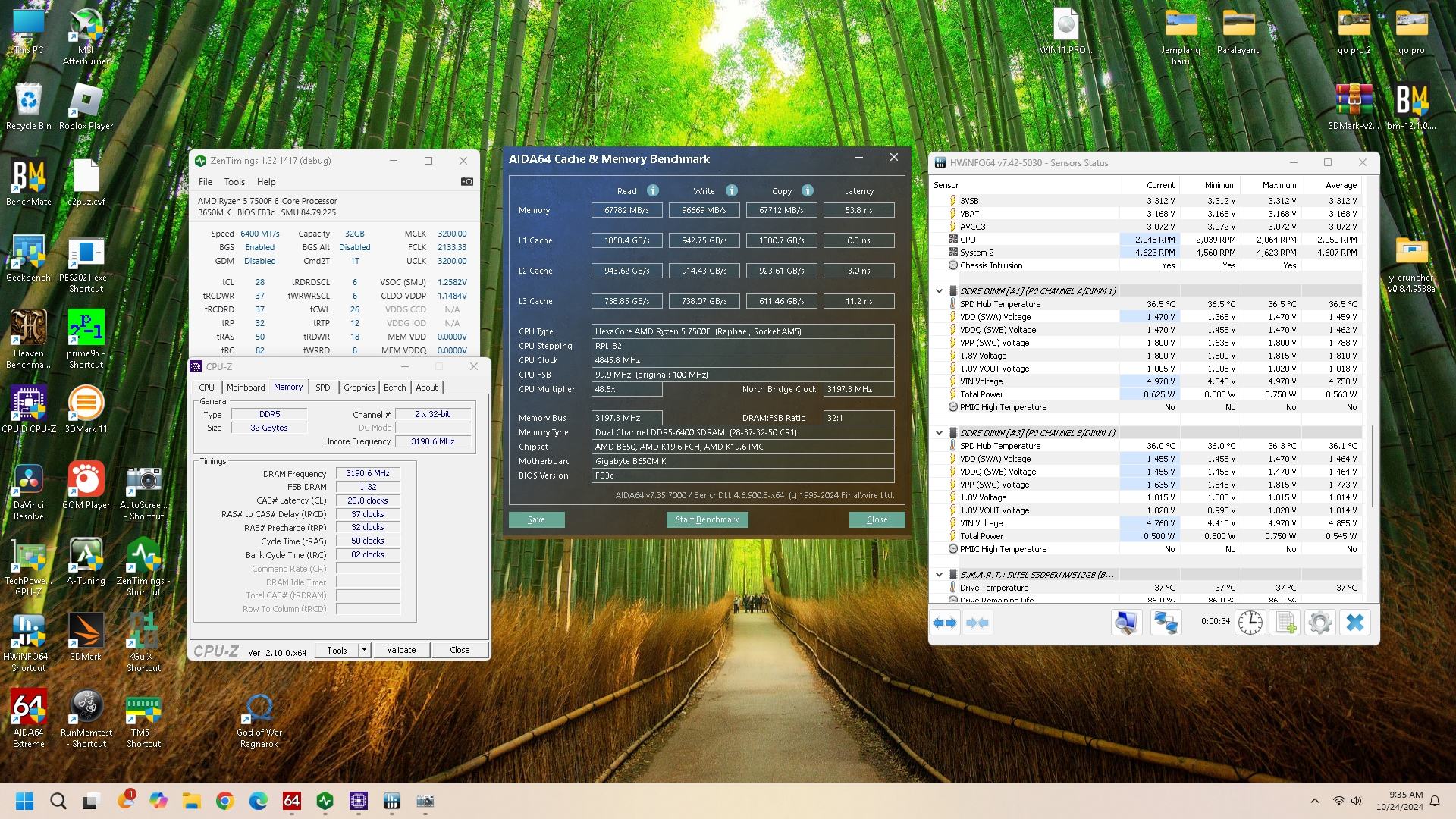Click the Copy info icon in AIDA64
The height and width of the screenshot is (819, 1456).
coord(807,190)
